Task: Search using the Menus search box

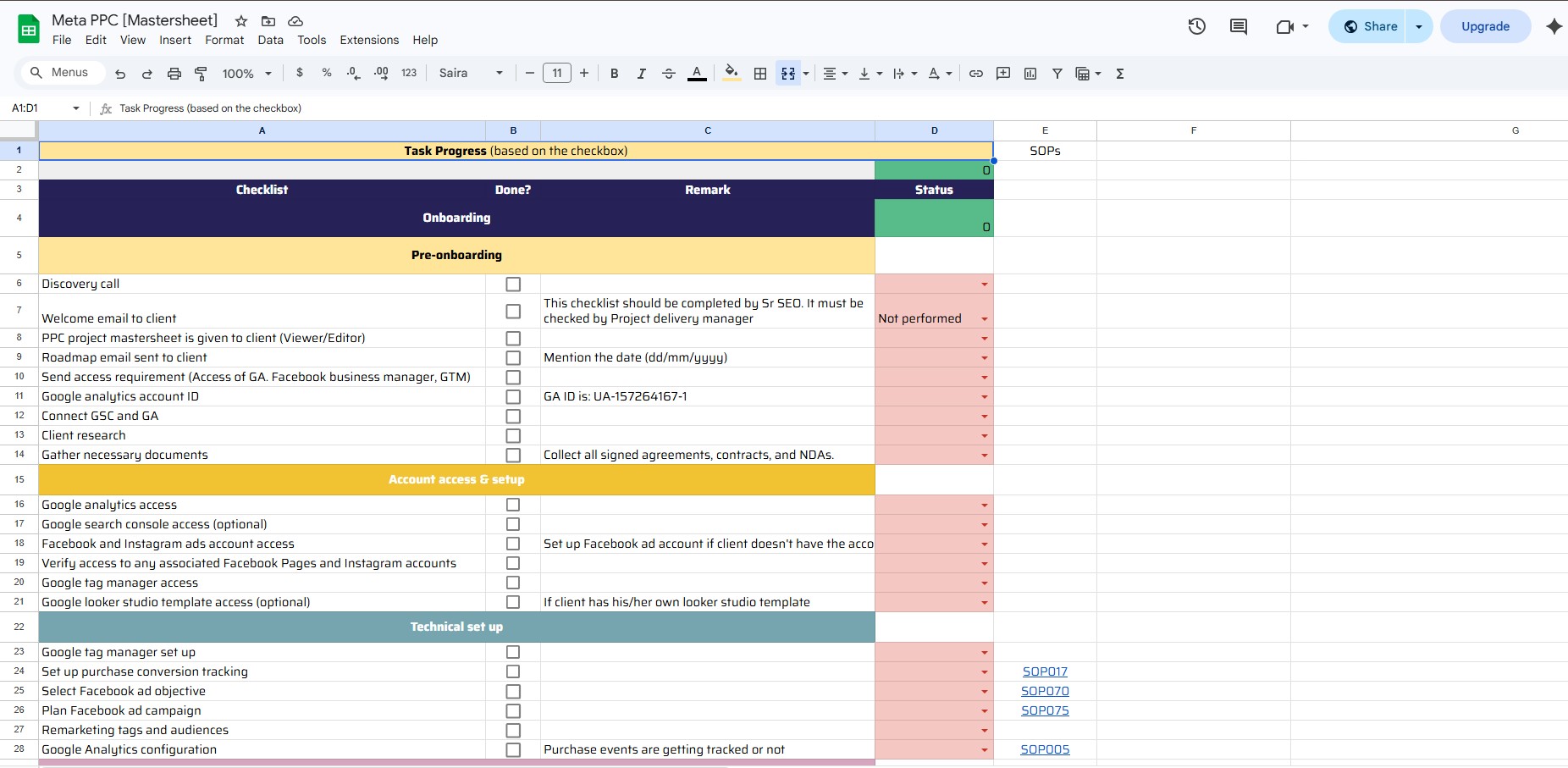Action: [x=63, y=73]
